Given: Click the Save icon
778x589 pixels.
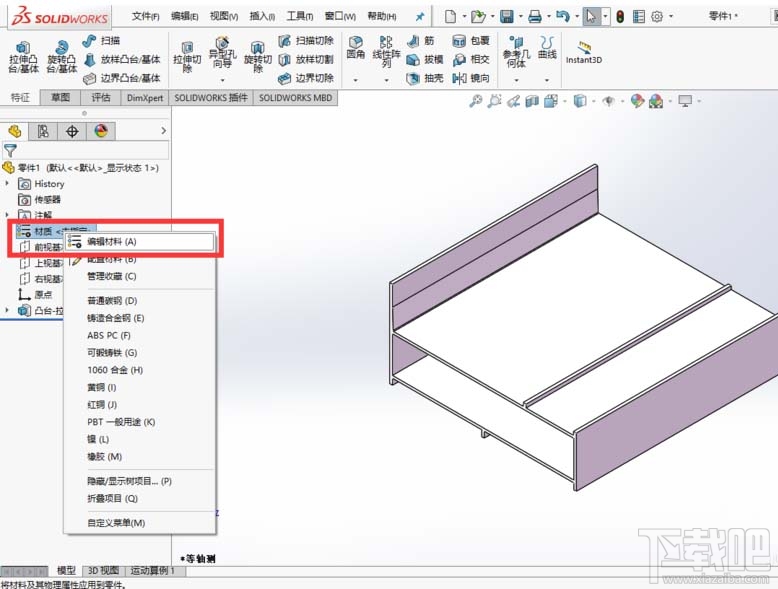Looking at the screenshot, I should [507, 17].
